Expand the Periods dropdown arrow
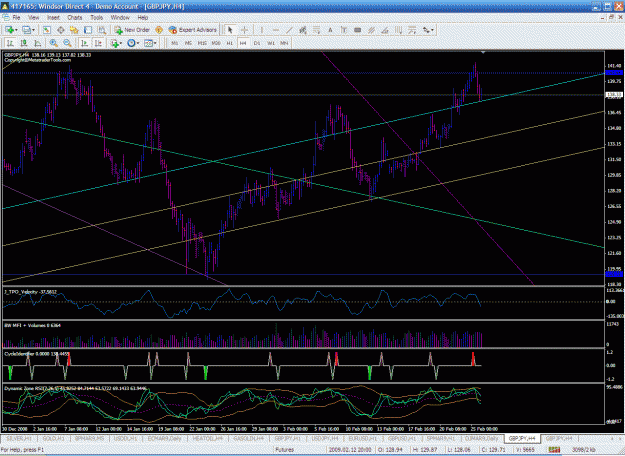This screenshot has width=625, height=456. pyautogui.click(x=138, y=43)
